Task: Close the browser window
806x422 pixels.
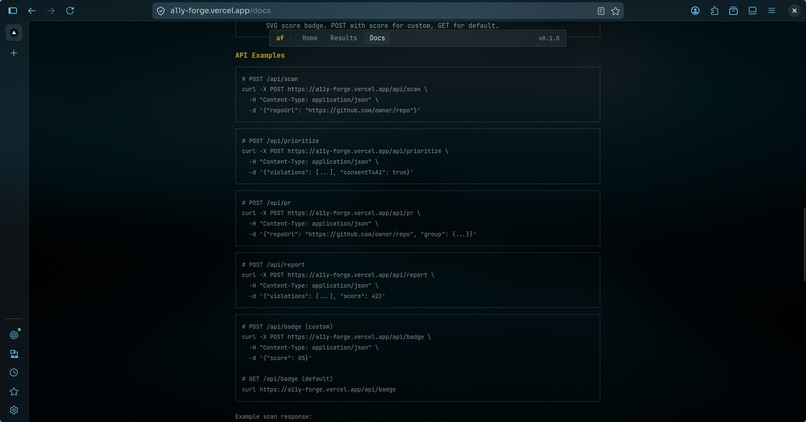Action: point(794,10)
